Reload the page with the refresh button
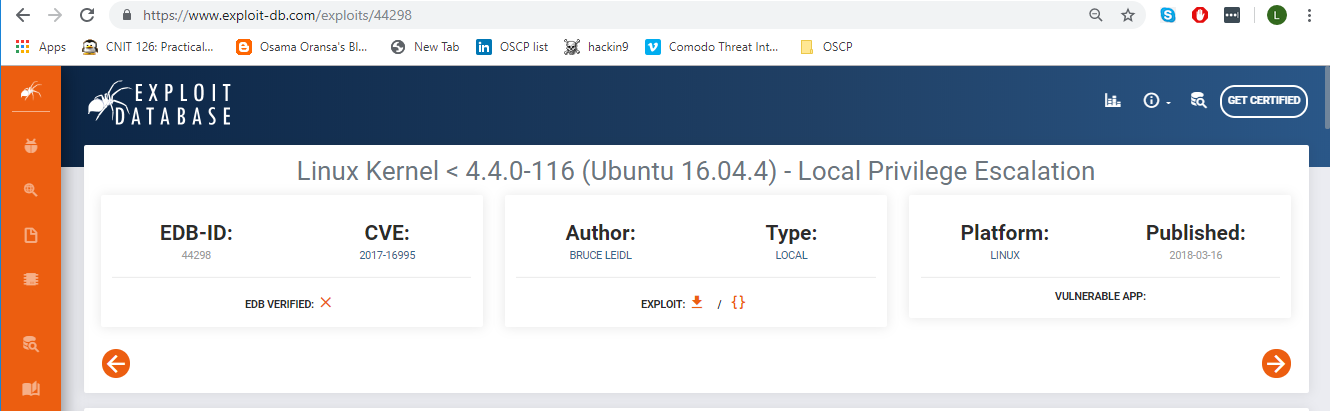This screenshot has height=411, width=1330. tap(87, 15)
